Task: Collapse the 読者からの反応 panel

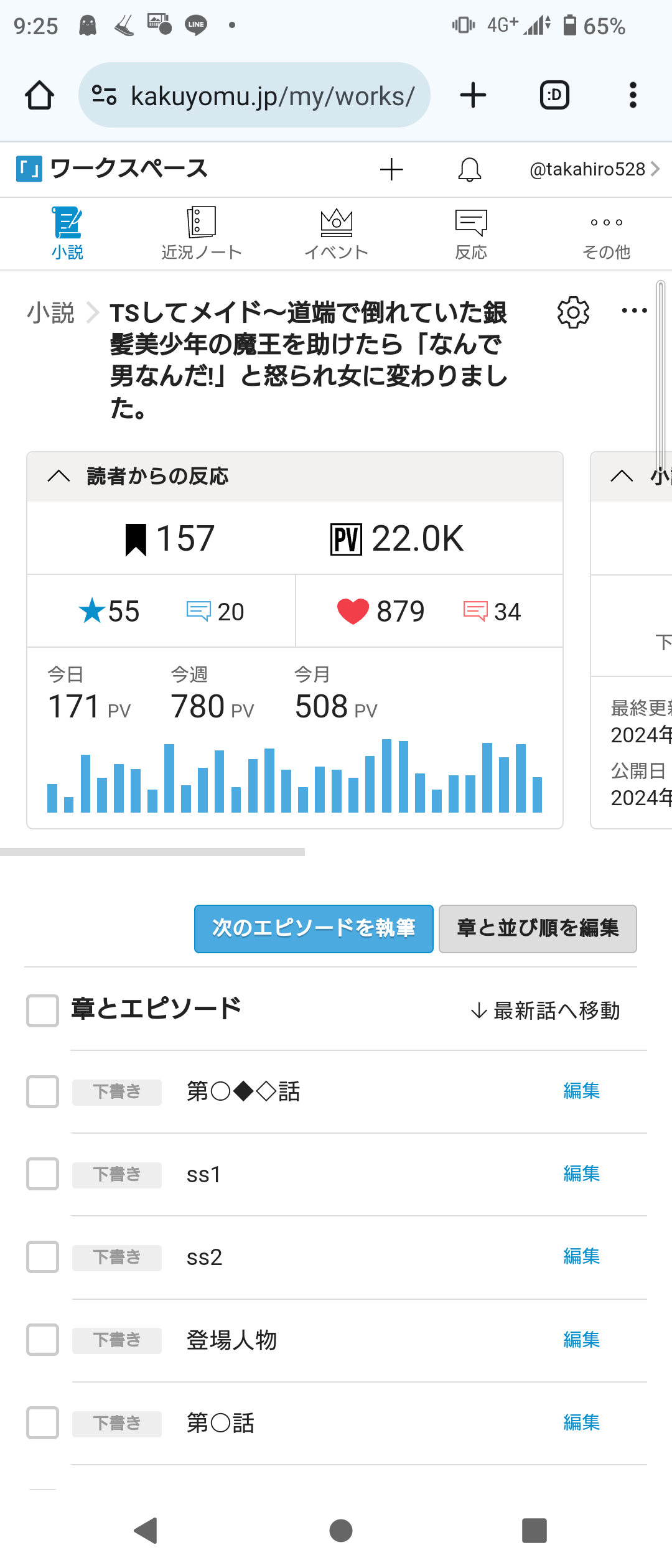Action: (58, 477)
